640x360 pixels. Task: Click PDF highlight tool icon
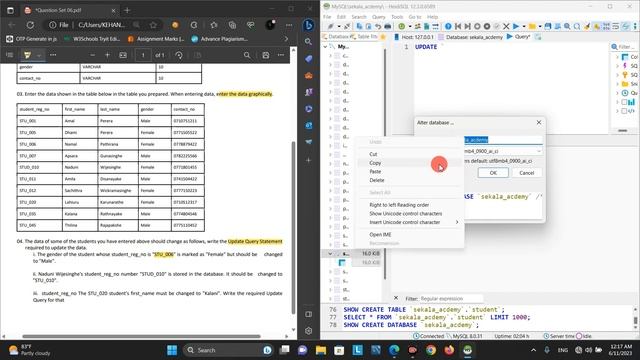click(27, 55)
